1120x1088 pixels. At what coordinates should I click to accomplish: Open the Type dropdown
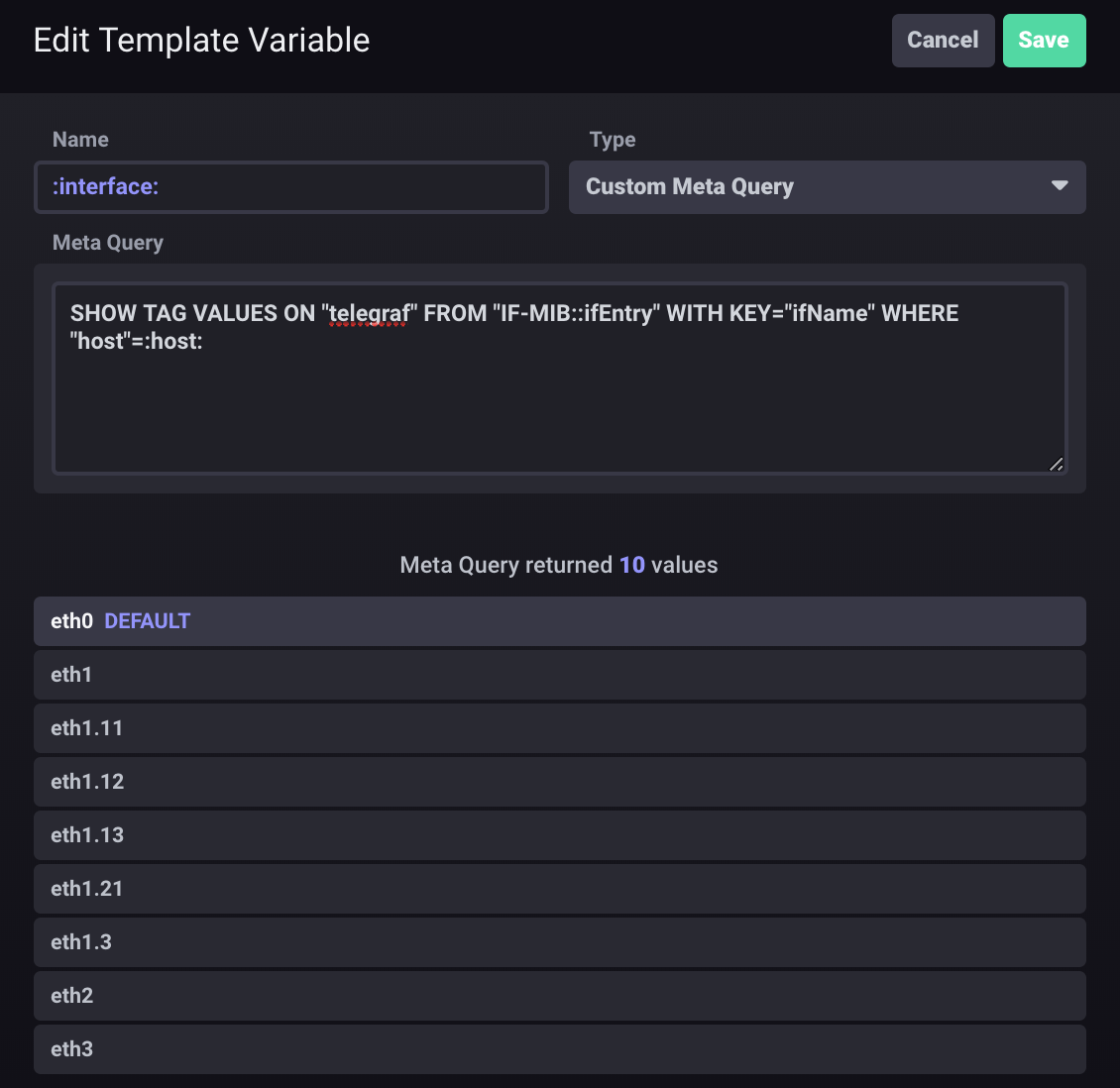827,186
